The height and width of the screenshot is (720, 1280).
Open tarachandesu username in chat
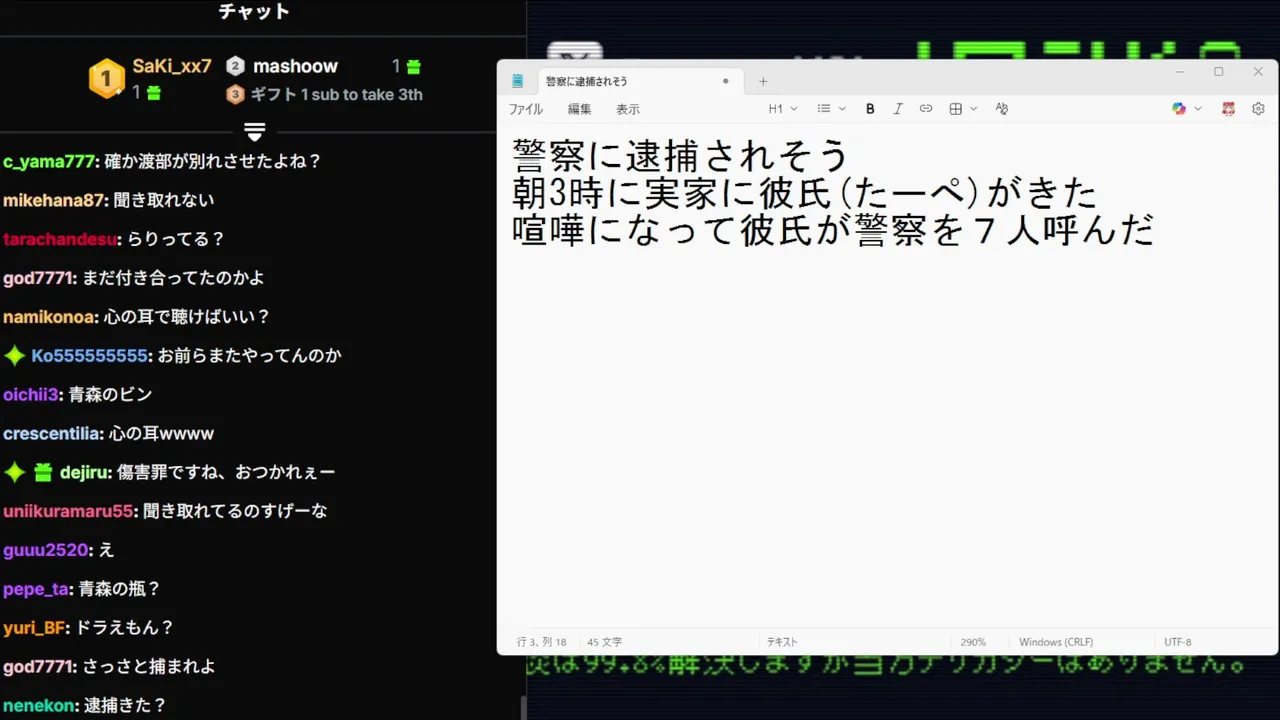59,239
